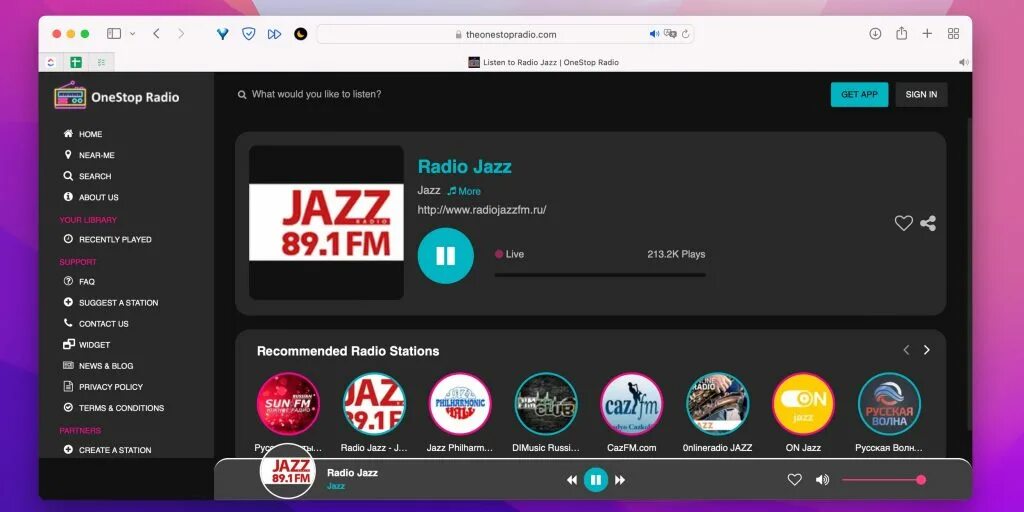Open CazFM.com station icon
Image resolution: width=1024 pixels, height=512 pixels.
coord(632,404)
